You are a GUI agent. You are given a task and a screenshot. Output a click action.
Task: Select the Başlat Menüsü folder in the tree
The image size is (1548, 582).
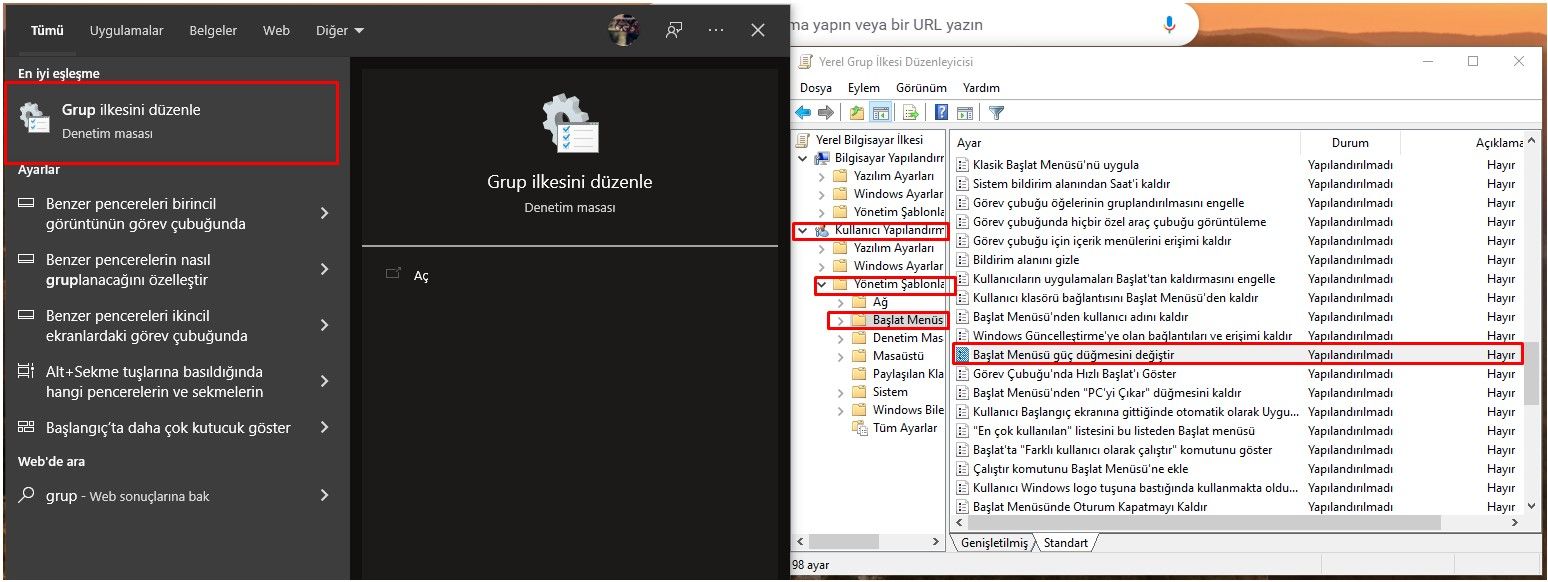[x=907, y=320]
